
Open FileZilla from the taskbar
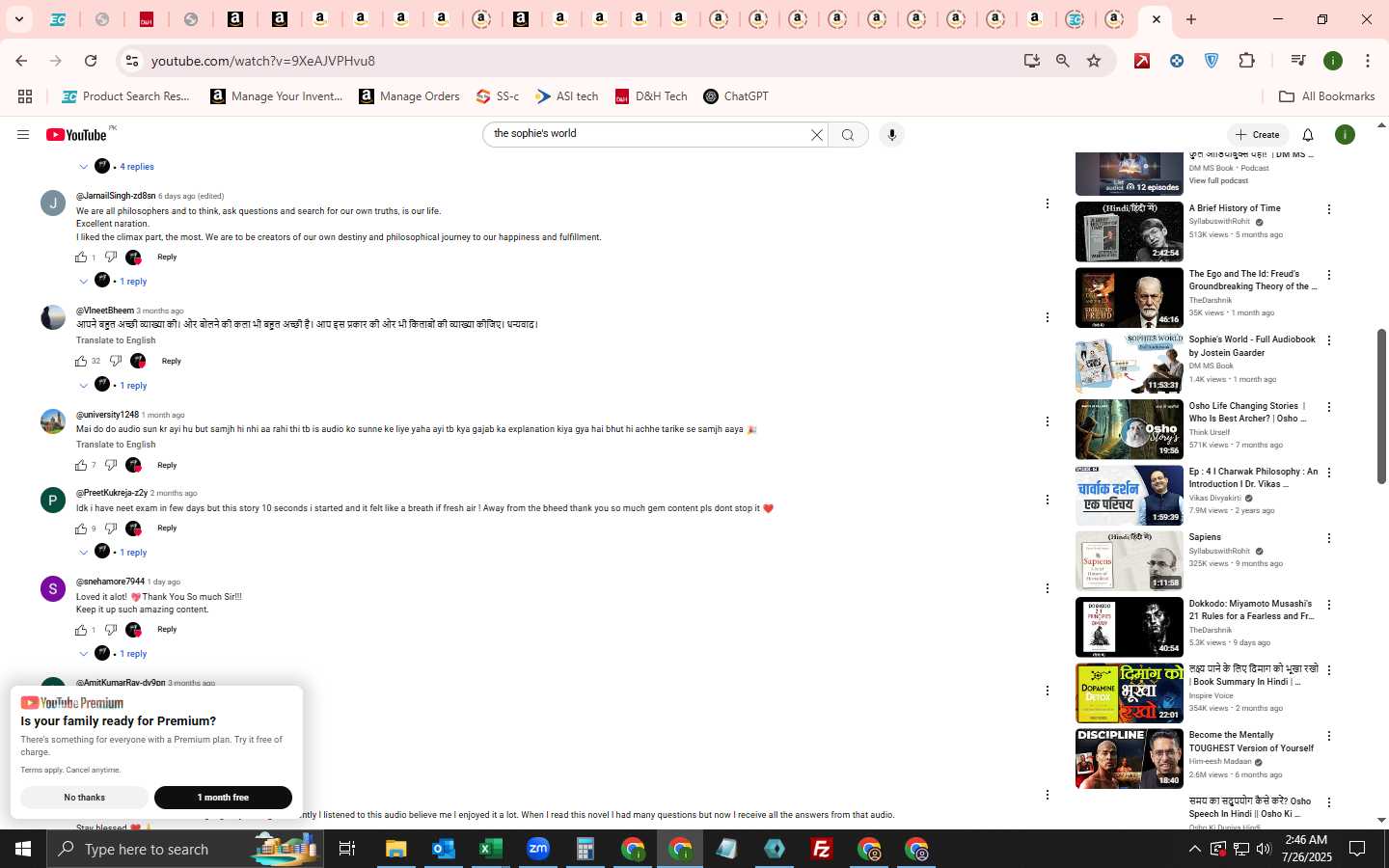point(822,849)
